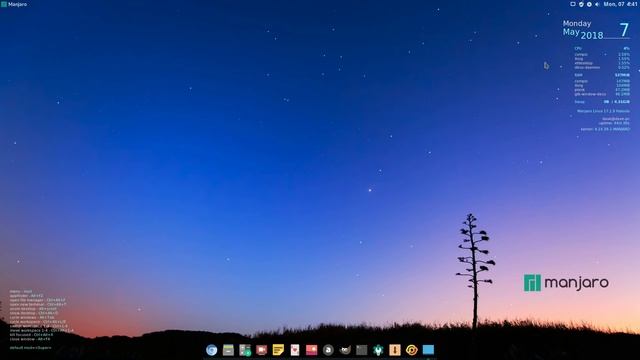Show desktop with the blue square icon
Image resolution: width=640 pixels, height=360 pixels.
[428, 350]
